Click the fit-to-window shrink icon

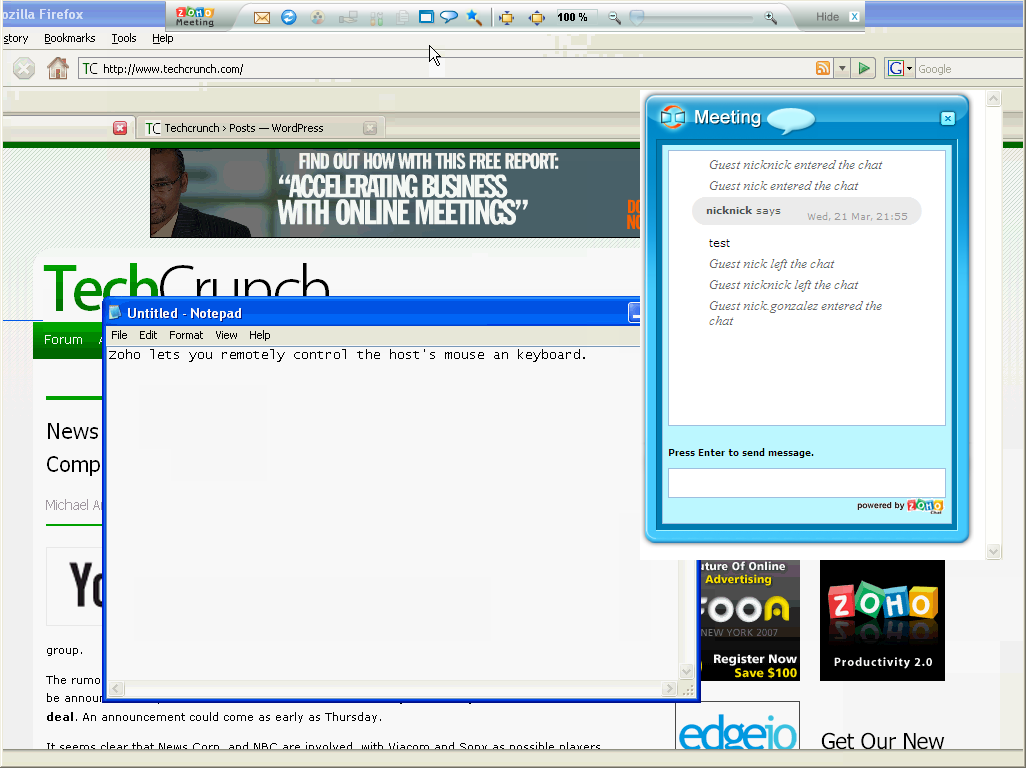tap(506, 18)
